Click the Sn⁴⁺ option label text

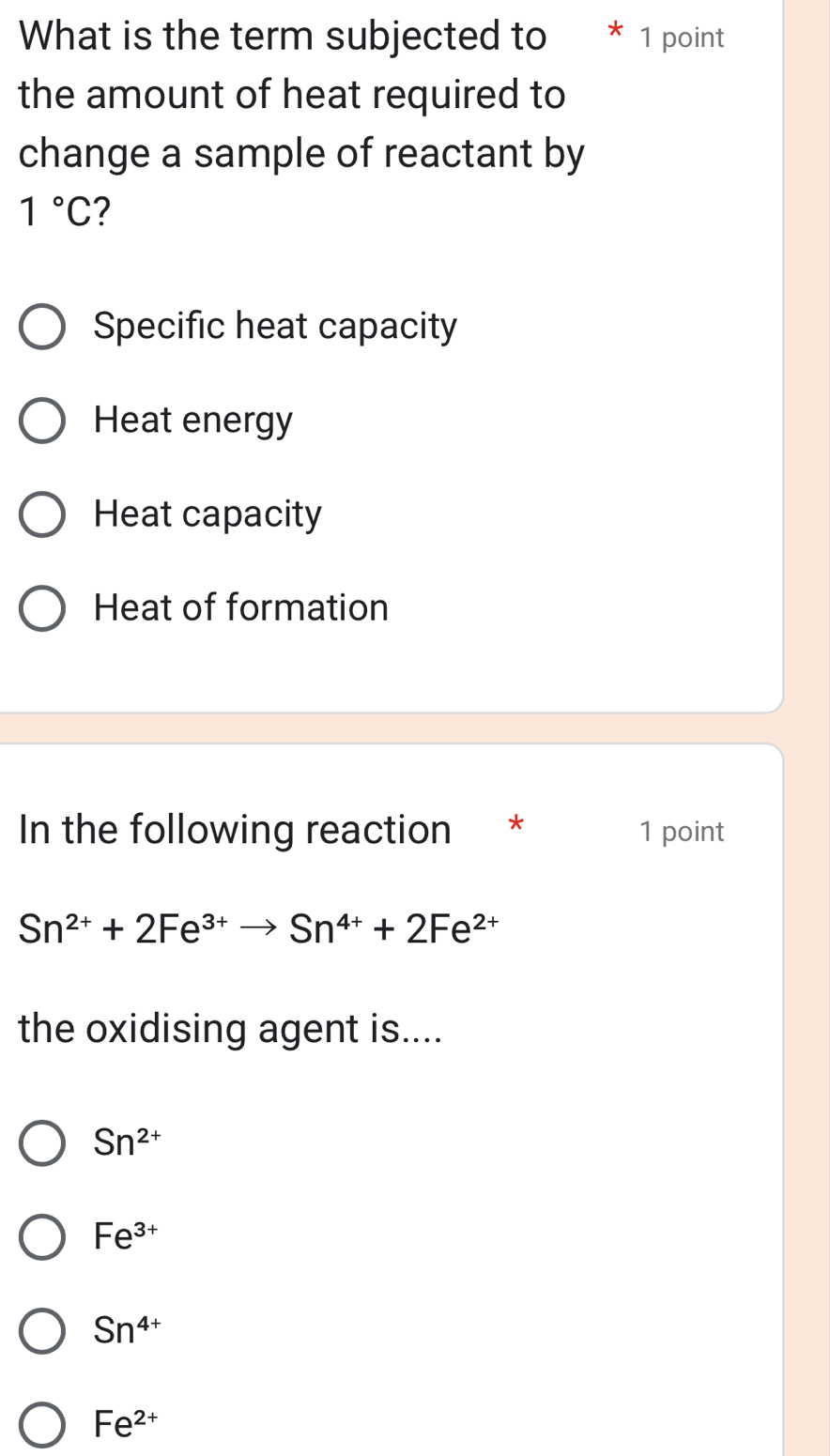coord(128,1330)
